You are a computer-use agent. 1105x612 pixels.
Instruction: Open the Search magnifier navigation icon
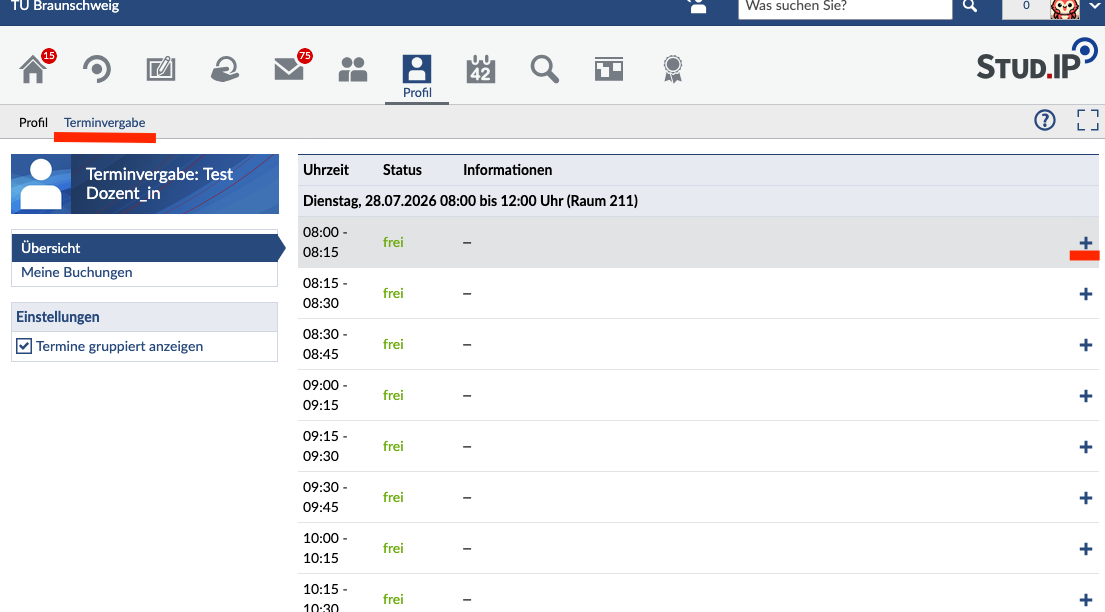(545, 69)
